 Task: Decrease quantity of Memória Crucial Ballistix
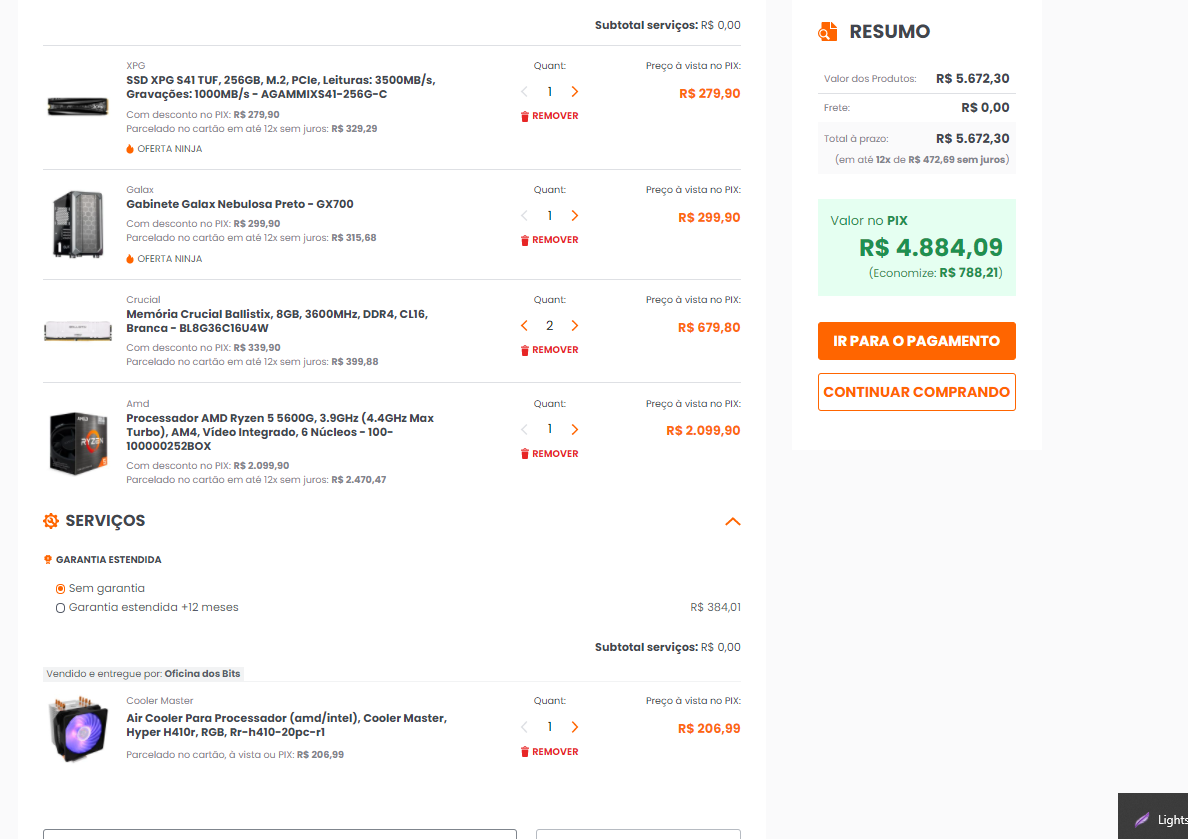(x=524, y=326)
